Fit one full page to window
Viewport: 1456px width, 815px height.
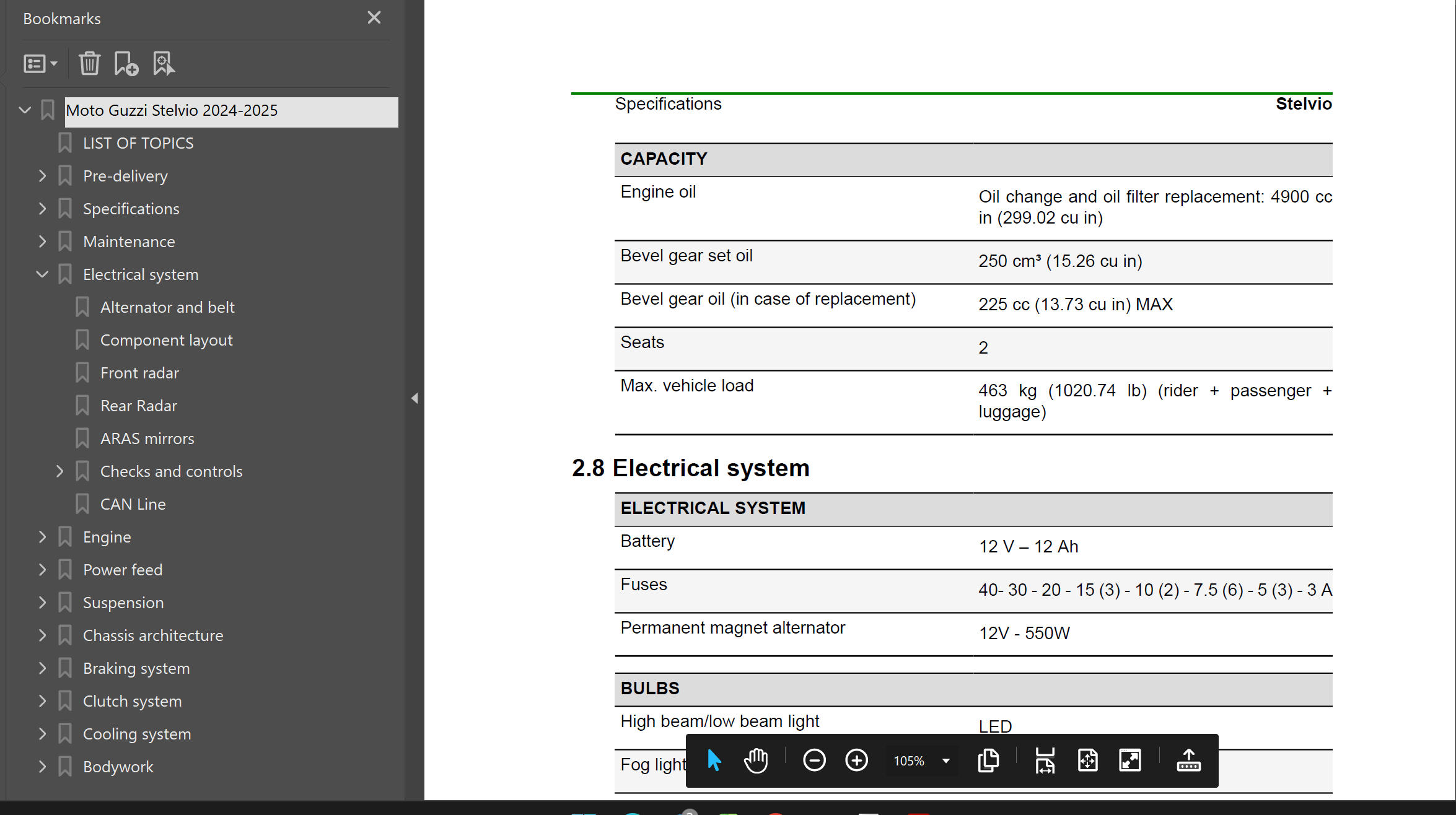1087,761
